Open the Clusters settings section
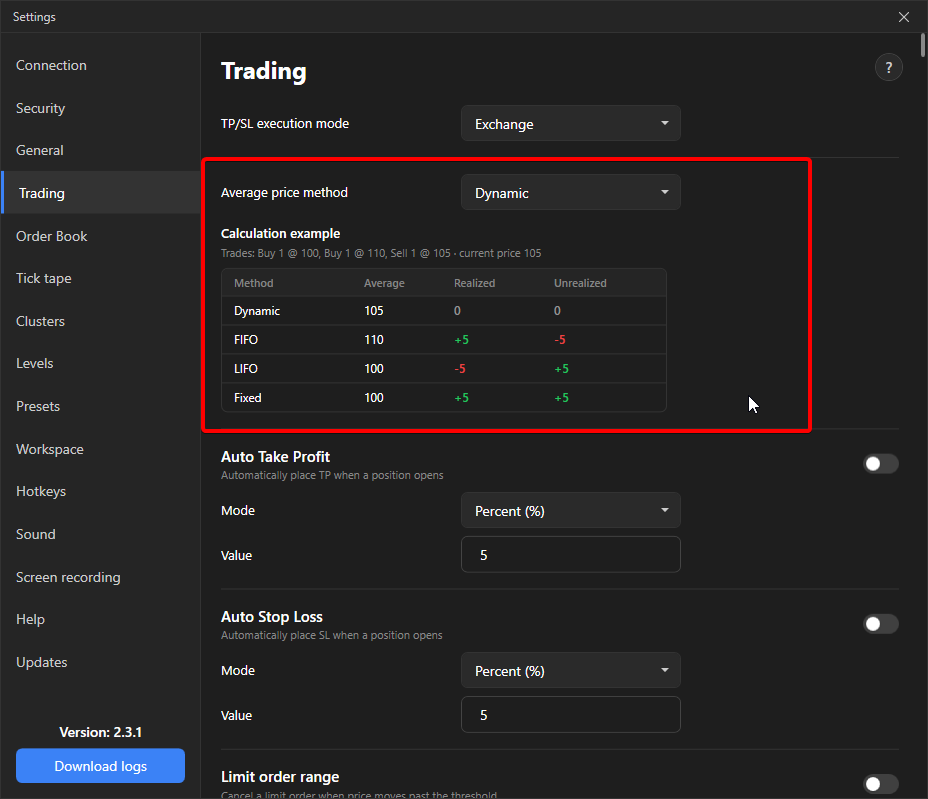The height and width of the screenshot is (799, 928). [x=101, y=321]
